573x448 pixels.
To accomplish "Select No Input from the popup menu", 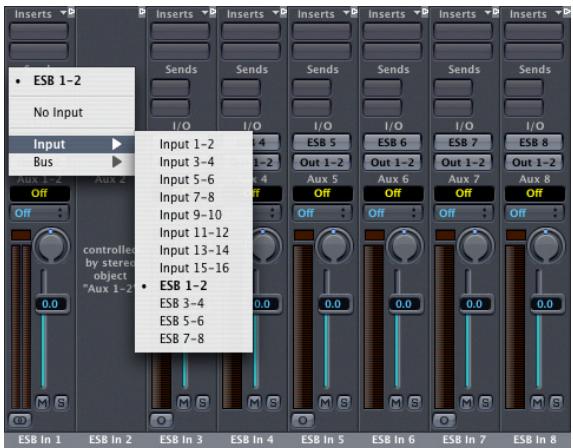I will point(72,112).
